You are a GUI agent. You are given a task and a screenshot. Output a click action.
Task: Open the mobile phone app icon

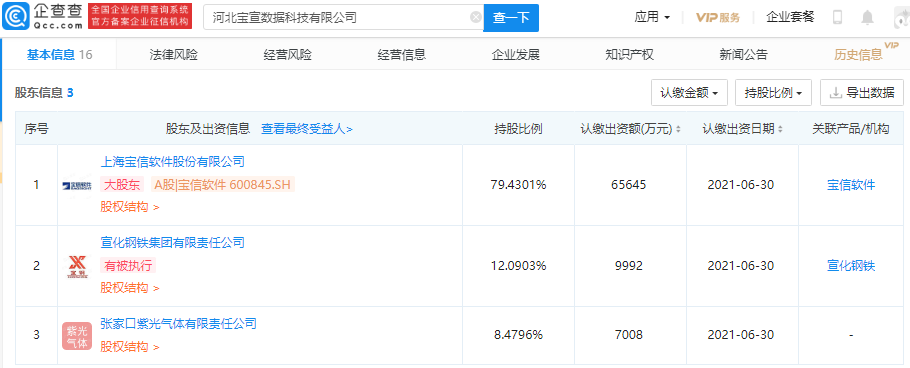837,17
